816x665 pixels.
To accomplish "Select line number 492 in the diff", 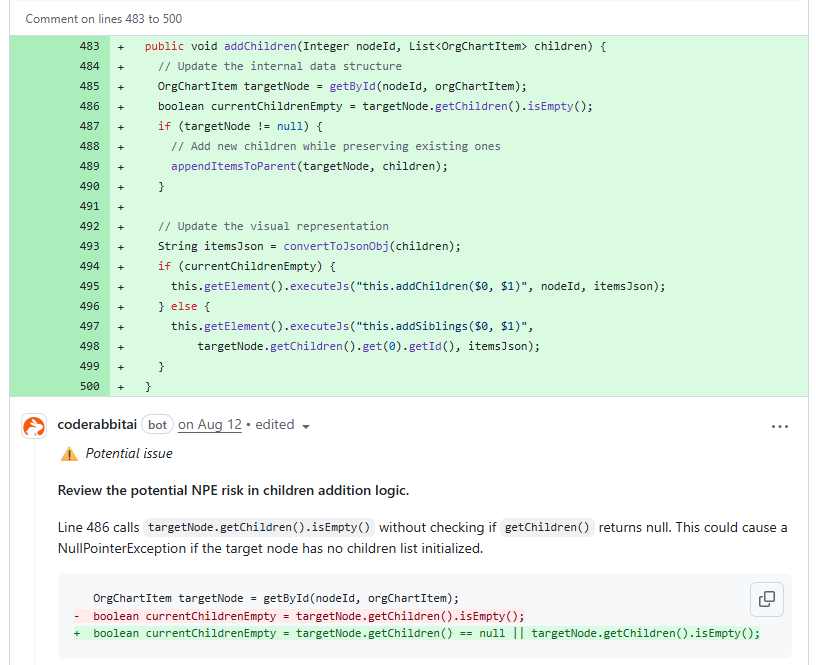I will tap(89, 226).
